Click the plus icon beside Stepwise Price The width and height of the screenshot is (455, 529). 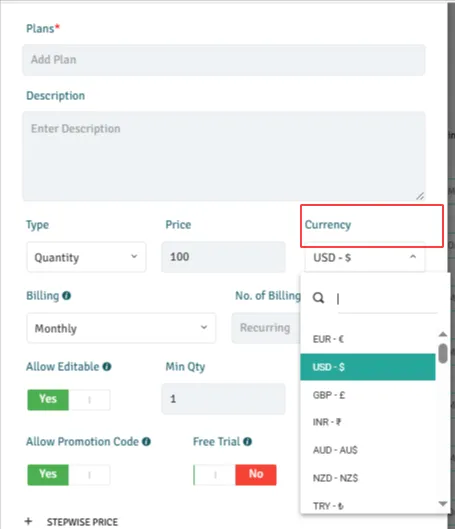[x=28, y=521]
